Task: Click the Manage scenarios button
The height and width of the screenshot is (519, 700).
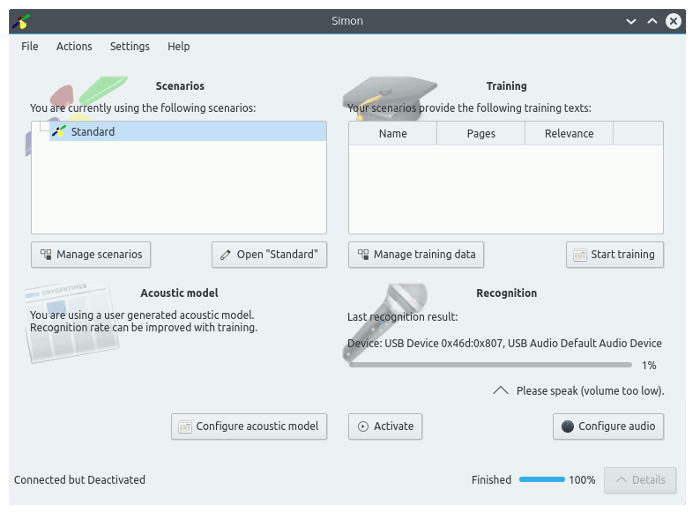Action: pyautogui.click(x=91, y=254)
